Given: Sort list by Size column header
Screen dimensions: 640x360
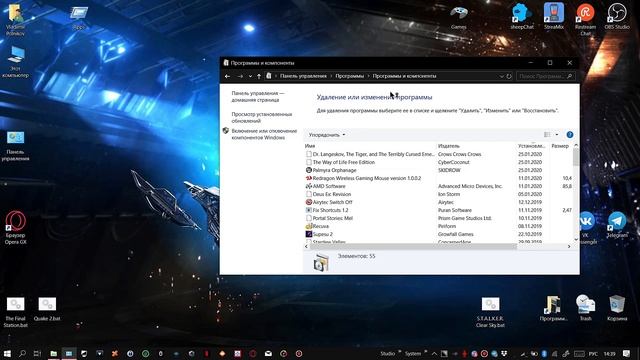Looking at the screenshot, I should tap(560, 146).
